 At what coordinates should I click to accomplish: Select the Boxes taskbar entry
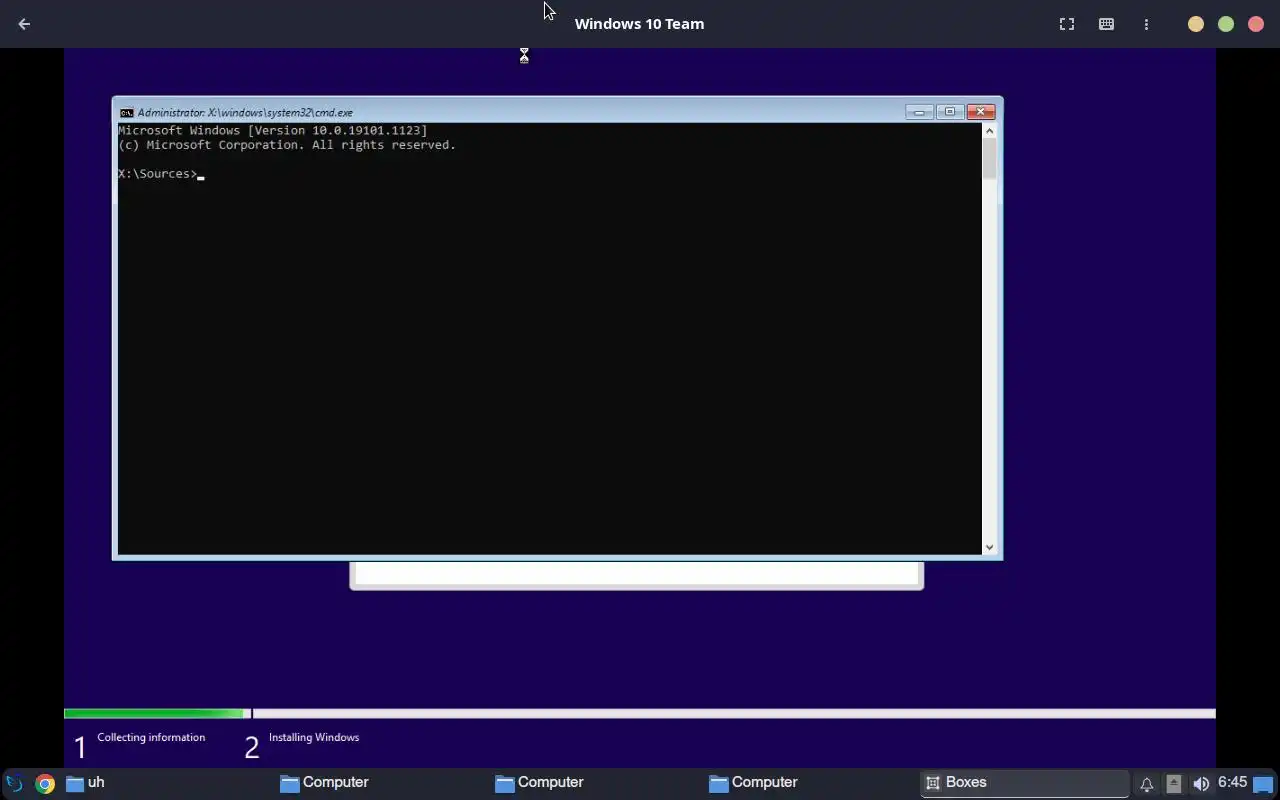[1024, 783]
